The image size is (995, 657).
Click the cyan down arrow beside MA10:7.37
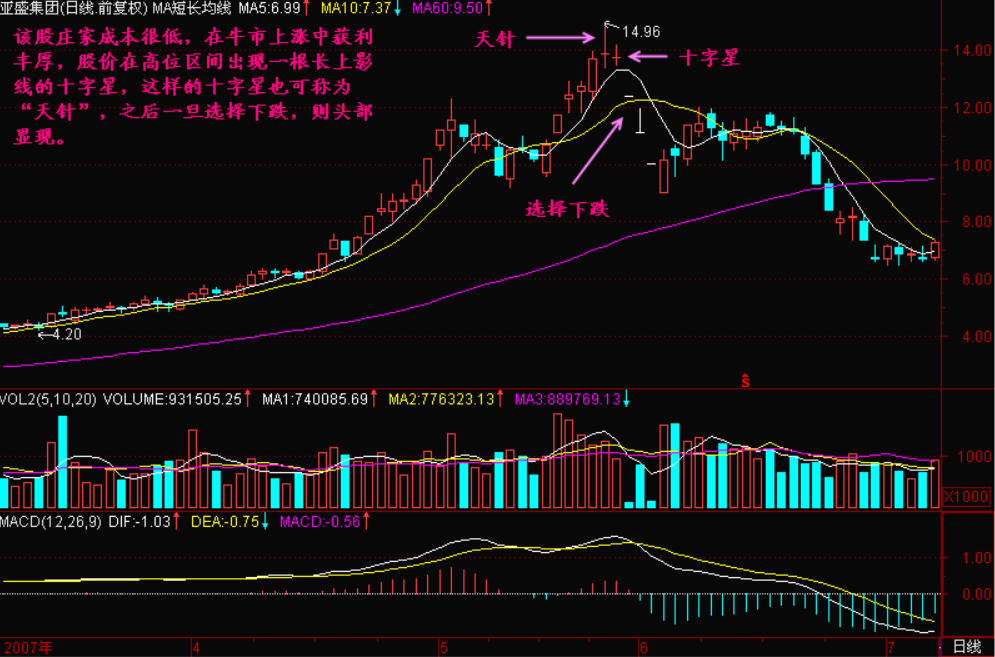[400, 8]
